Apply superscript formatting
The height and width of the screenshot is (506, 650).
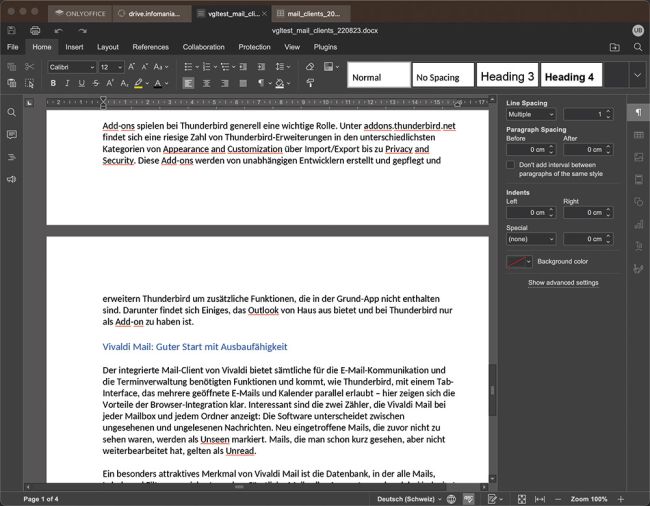tap(110, 83)
